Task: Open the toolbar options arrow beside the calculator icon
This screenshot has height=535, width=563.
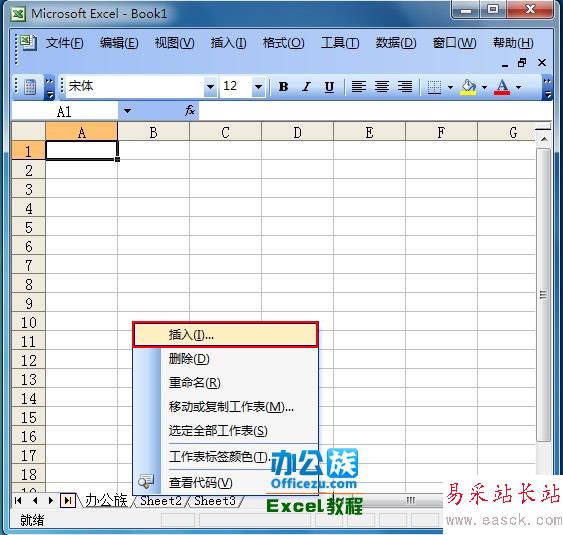Action: 50,88
